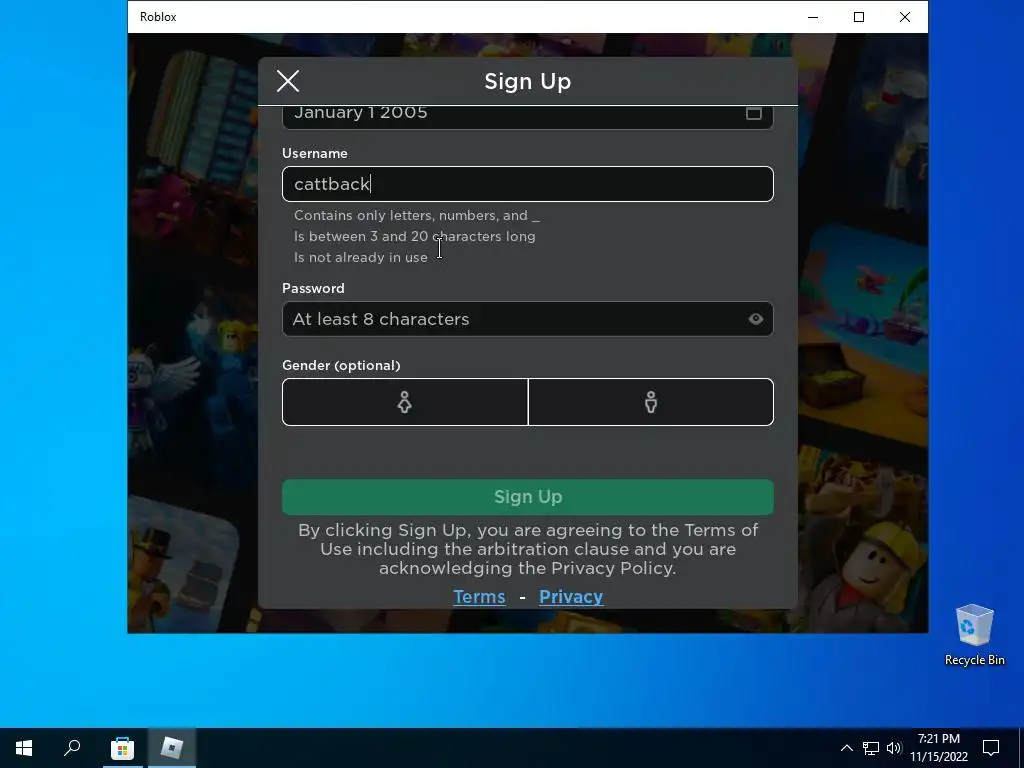Click the Gender (optional) label
Image resolution: width=1024 pixels, height=768 pixels.
tap(341, 366)
